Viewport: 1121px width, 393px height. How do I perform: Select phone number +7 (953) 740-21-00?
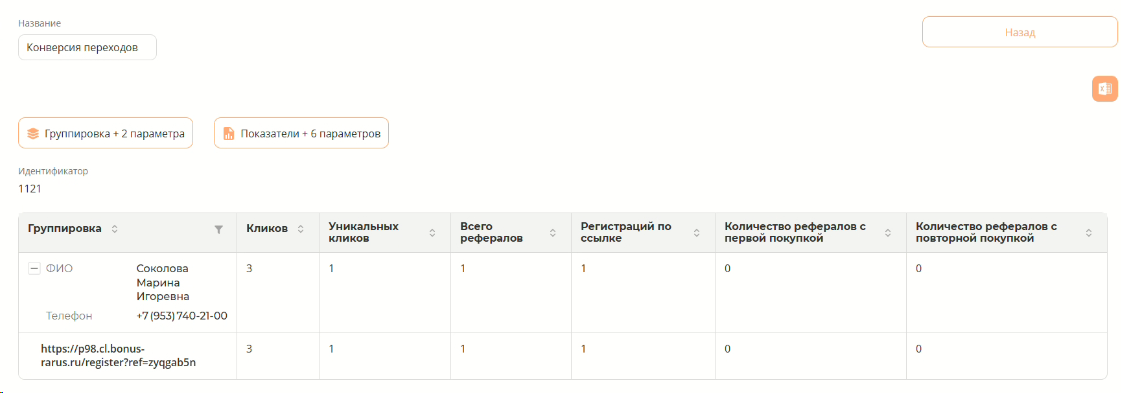pos(182,315)
